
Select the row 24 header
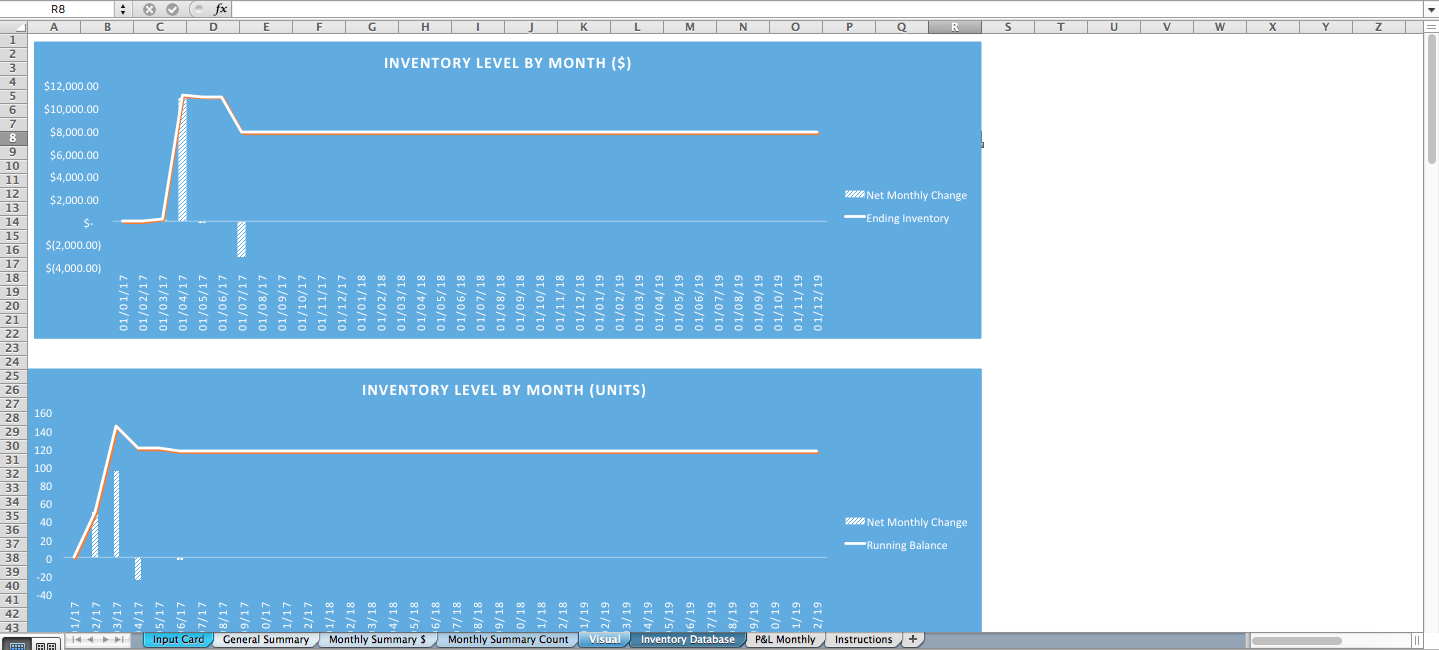pos(13,362)
